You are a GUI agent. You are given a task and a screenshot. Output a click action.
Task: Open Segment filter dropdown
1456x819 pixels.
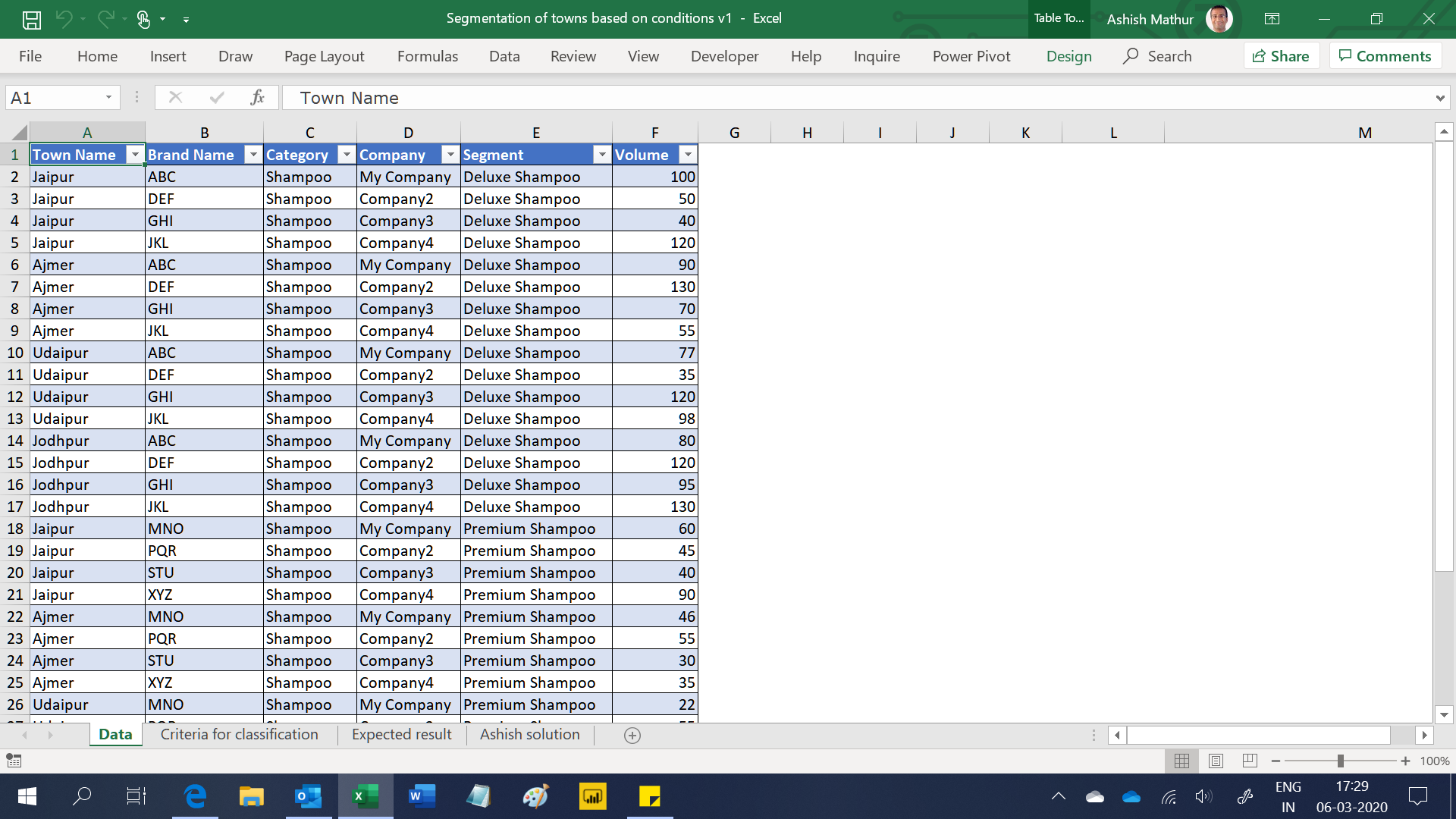602,155
